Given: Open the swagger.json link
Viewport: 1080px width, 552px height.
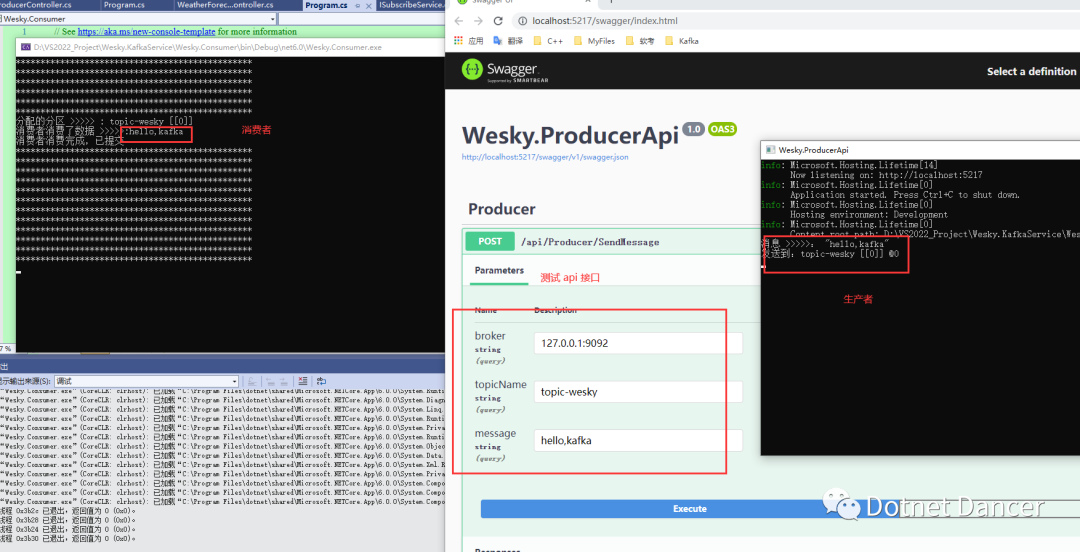Looking at the screenshot, I should click(x=545, y=157).
